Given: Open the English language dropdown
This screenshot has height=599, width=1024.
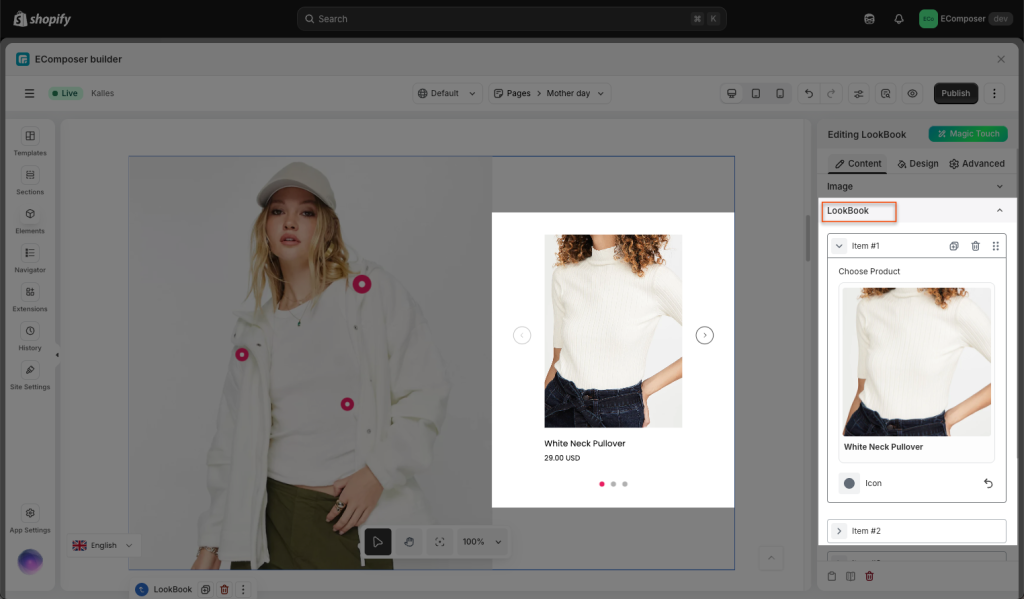Looking at the screenshot, I should click(104, 545).
